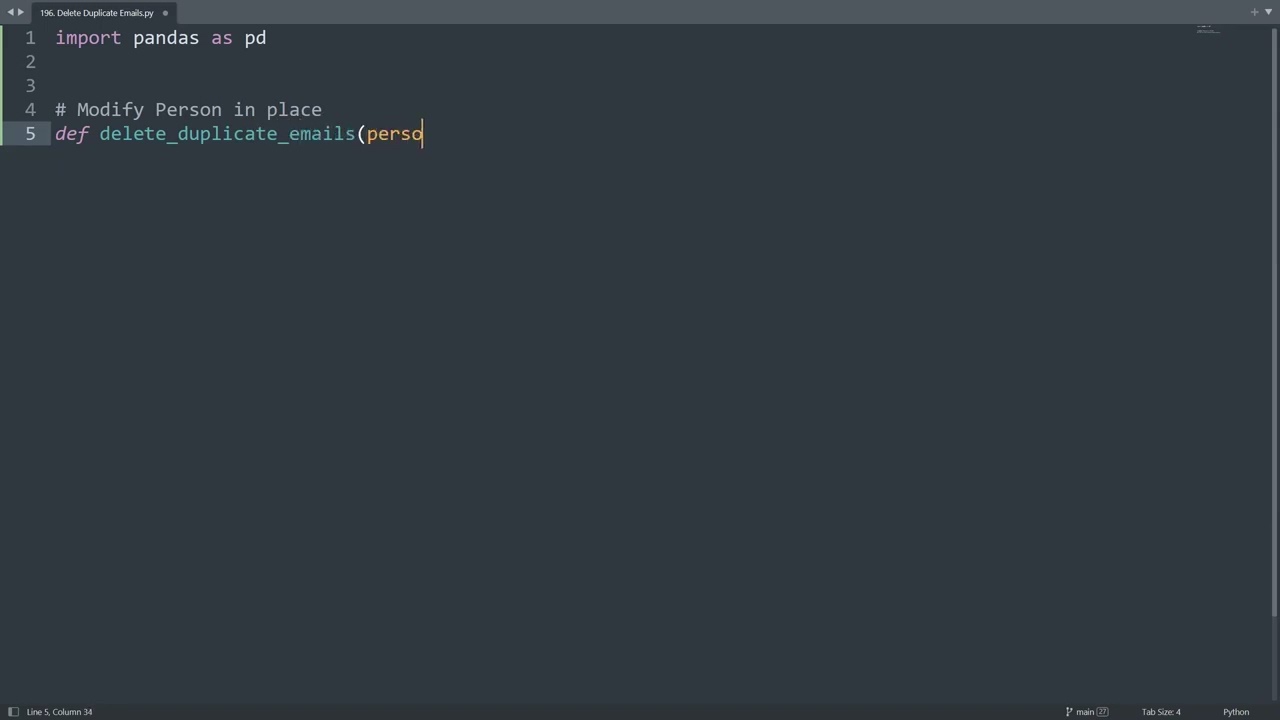The height and width of the screenshot is (720, 1280).
Task: Open the Python syntax selector
Action: pos(1236,712)
